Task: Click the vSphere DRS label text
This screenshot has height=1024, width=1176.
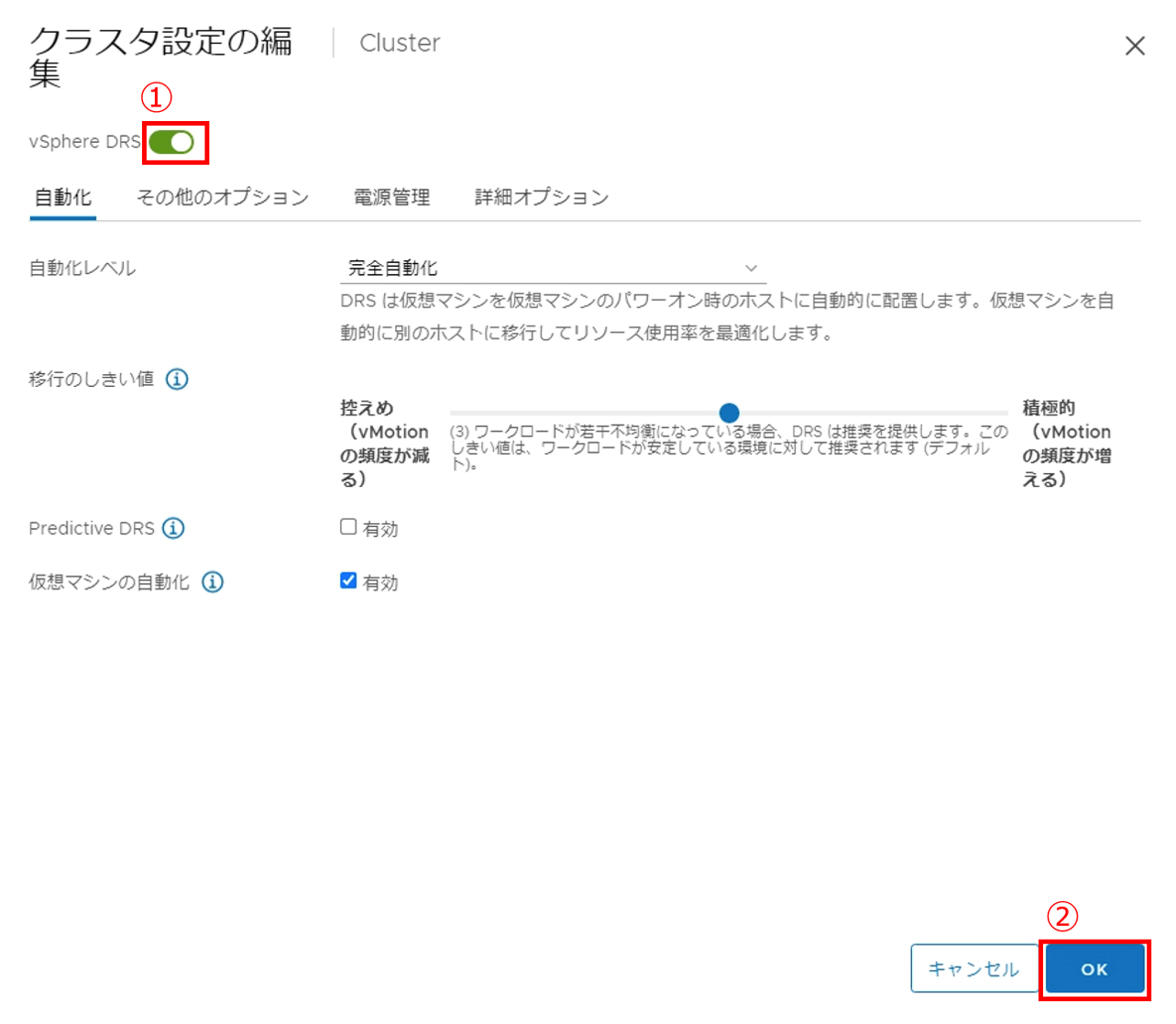Action: pyautogui.click(x=84, y=142)
